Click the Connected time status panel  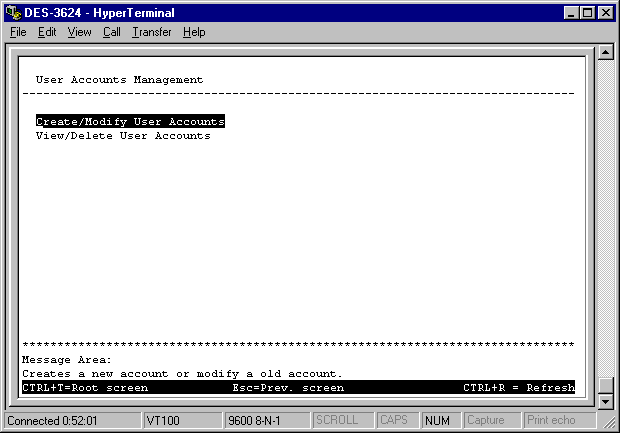pos(72,420)
